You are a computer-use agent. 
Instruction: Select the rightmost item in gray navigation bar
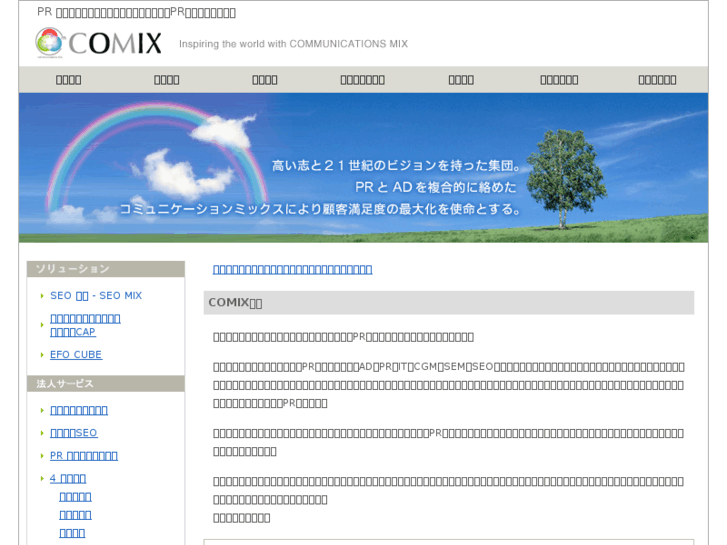click(x=657, y=80)
